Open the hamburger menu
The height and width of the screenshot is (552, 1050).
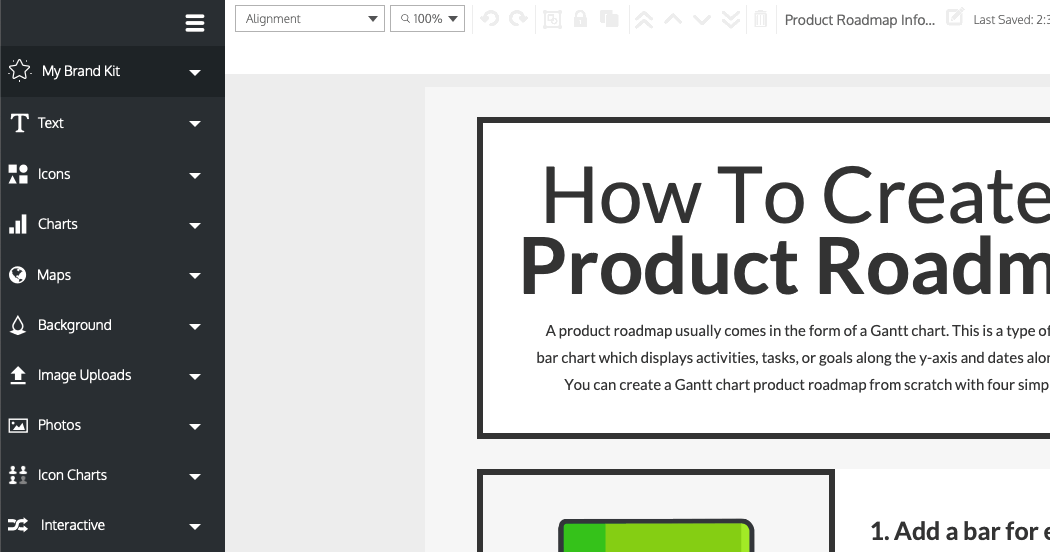click(195, 23)
